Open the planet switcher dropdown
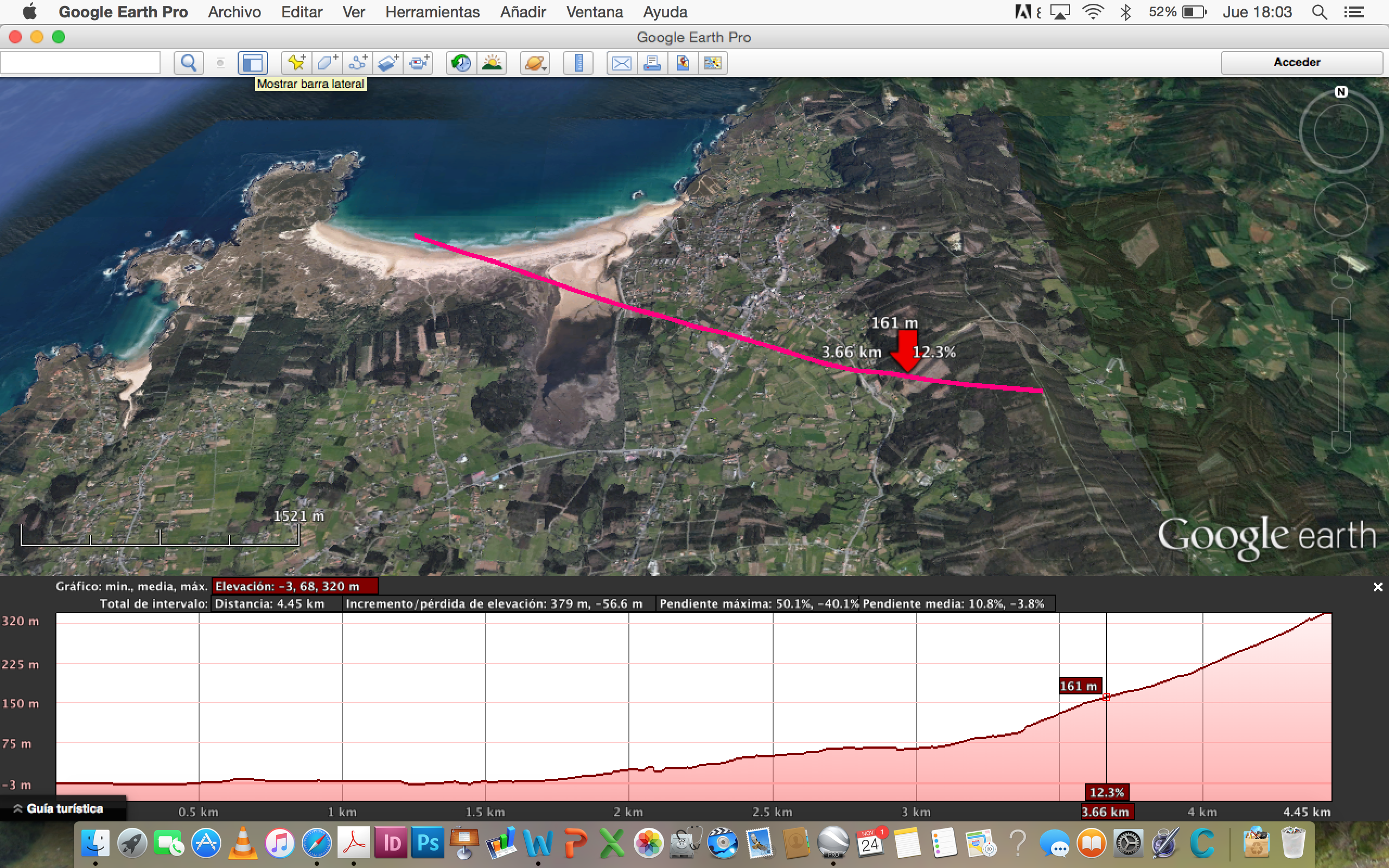Viewport: 1389px width, 868px height. [535, 62]
